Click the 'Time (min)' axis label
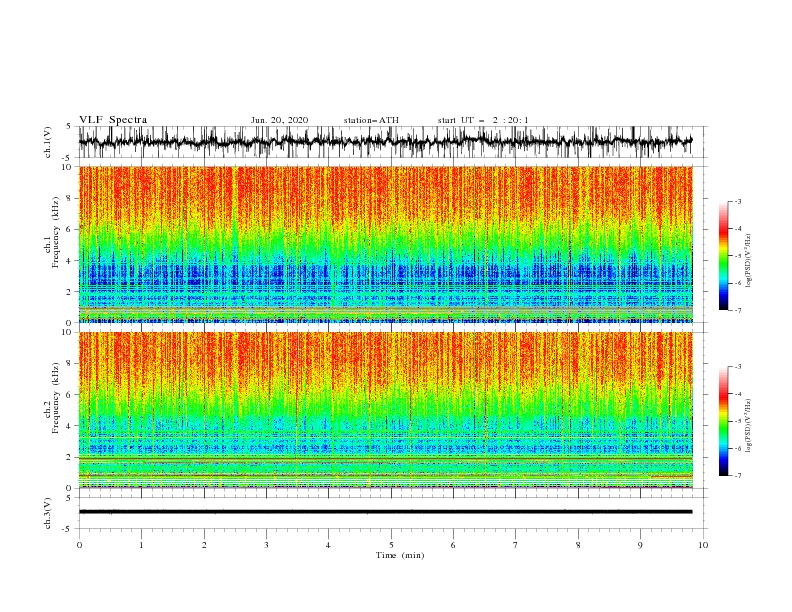This screenshot has width=792, height=612. coord(400,555)
